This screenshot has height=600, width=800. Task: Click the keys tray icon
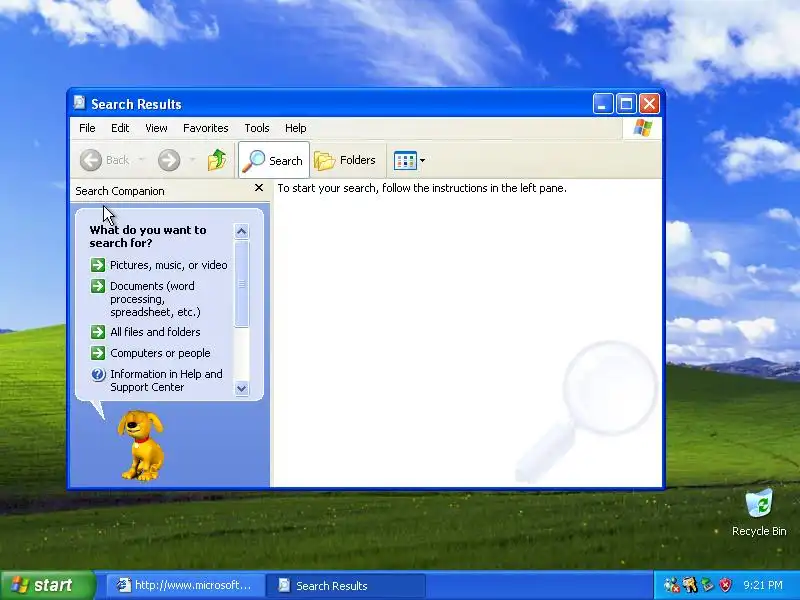point(690,585)
